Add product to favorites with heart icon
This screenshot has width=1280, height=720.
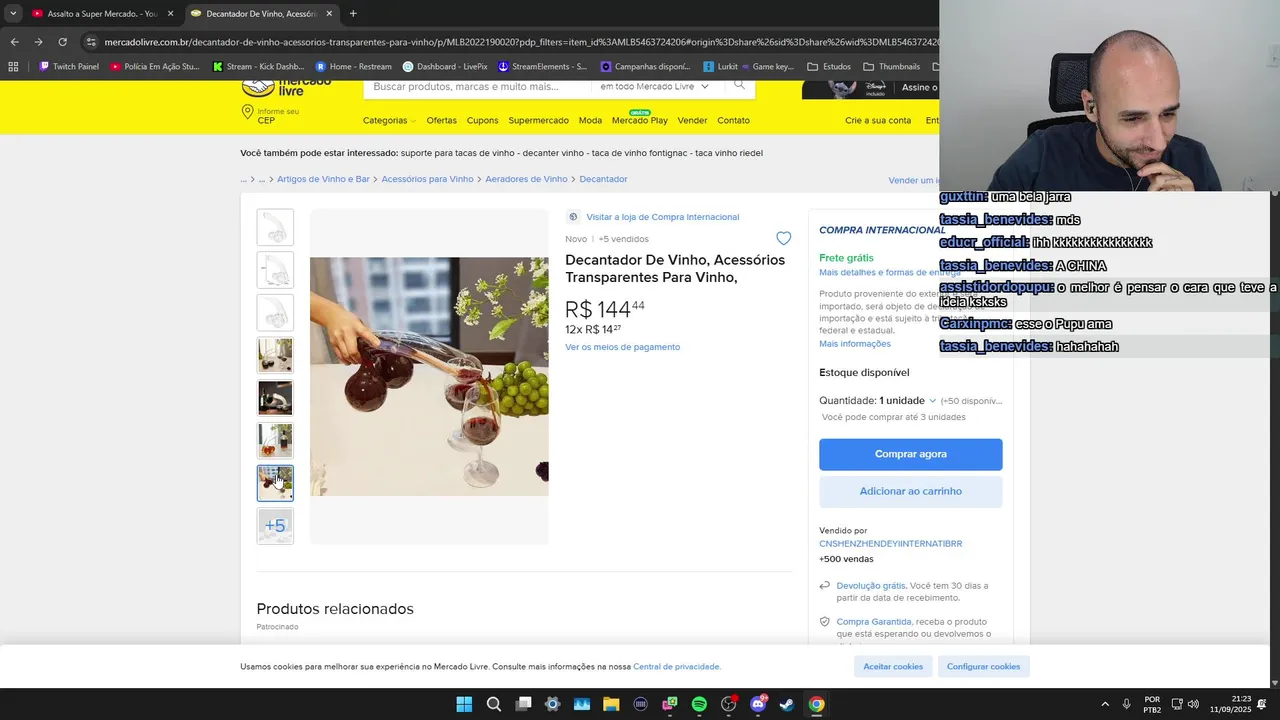(x=783, y=238)
